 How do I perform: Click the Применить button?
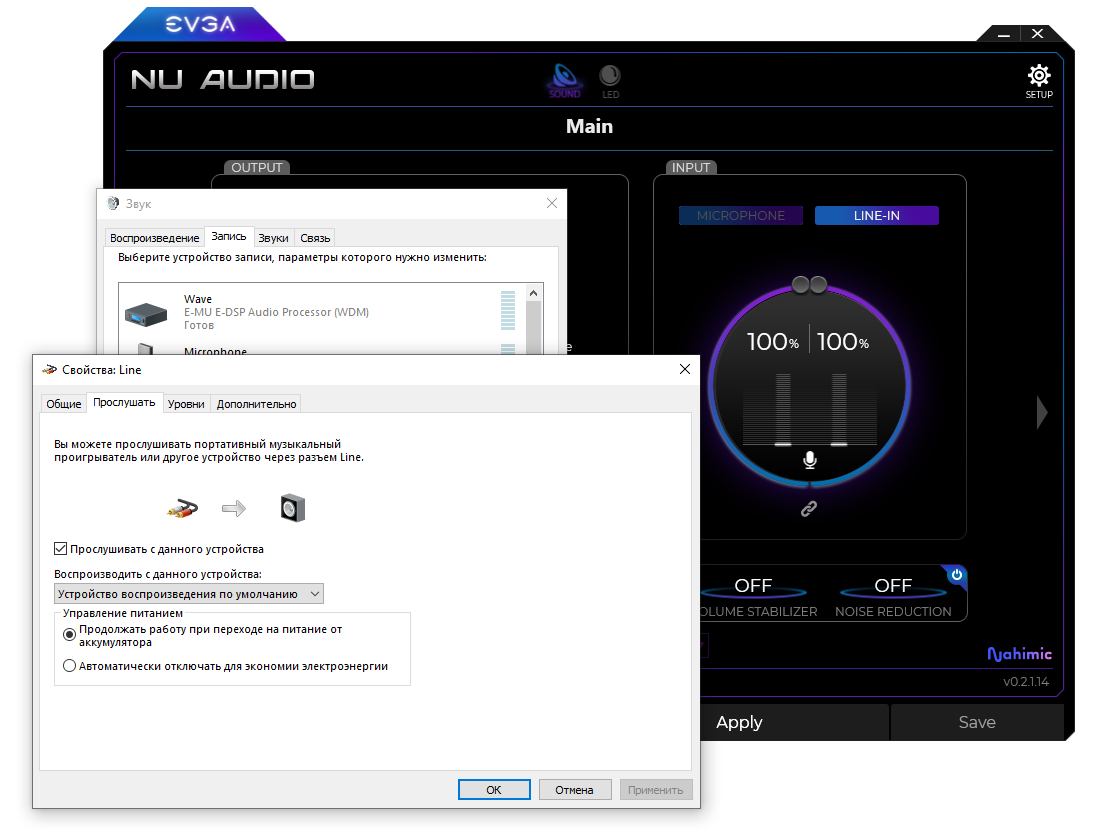click(x=656, y=790)
